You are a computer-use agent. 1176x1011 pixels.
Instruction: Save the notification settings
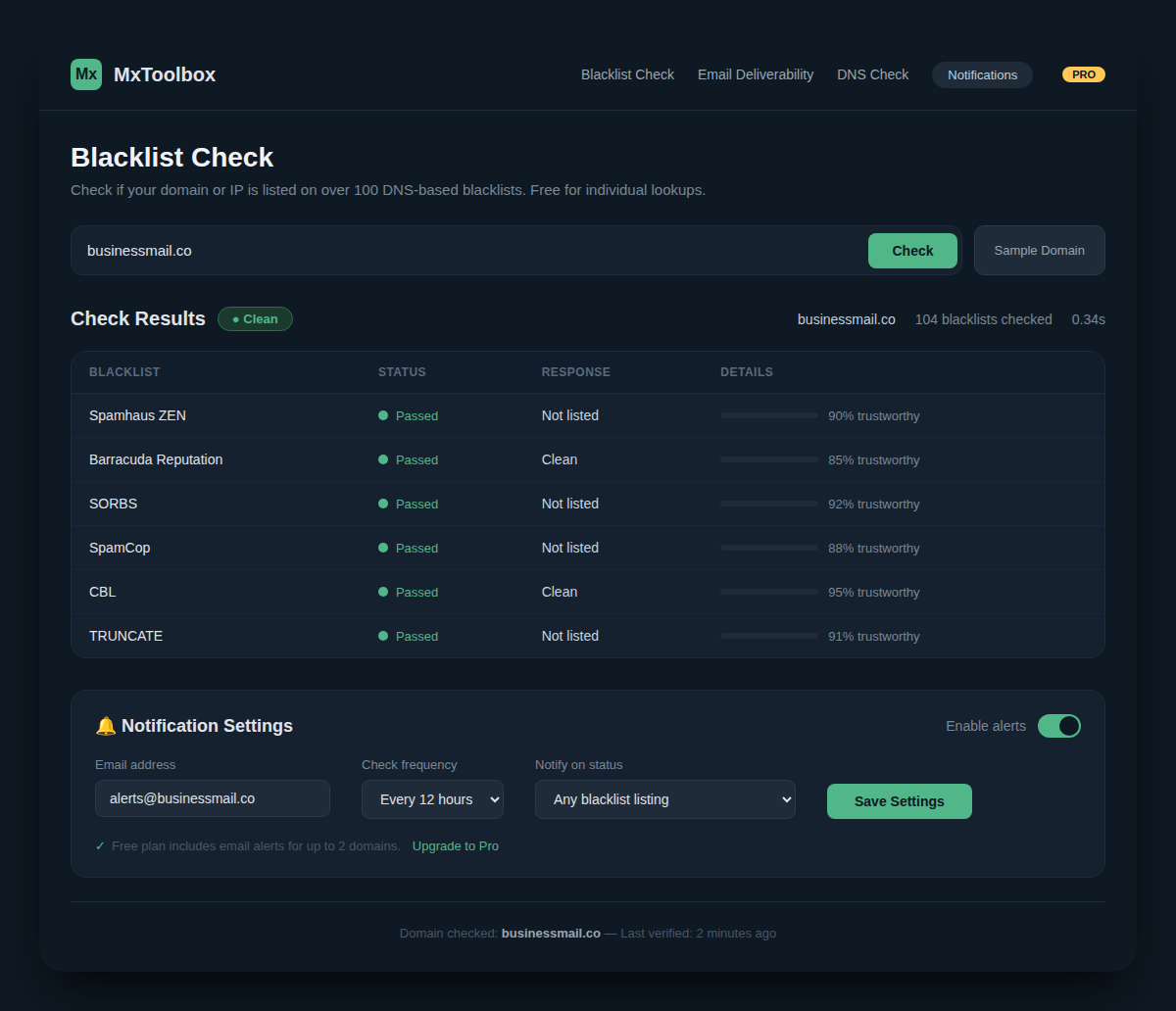(900, 801)
